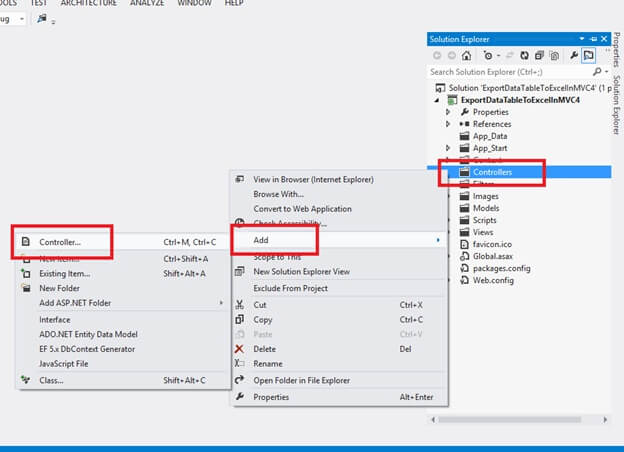Click the magnifier search icon in Solution Explorer
The height and width of the screenshot is (452, 624).
pyautogui.click(x=597, y=72)
